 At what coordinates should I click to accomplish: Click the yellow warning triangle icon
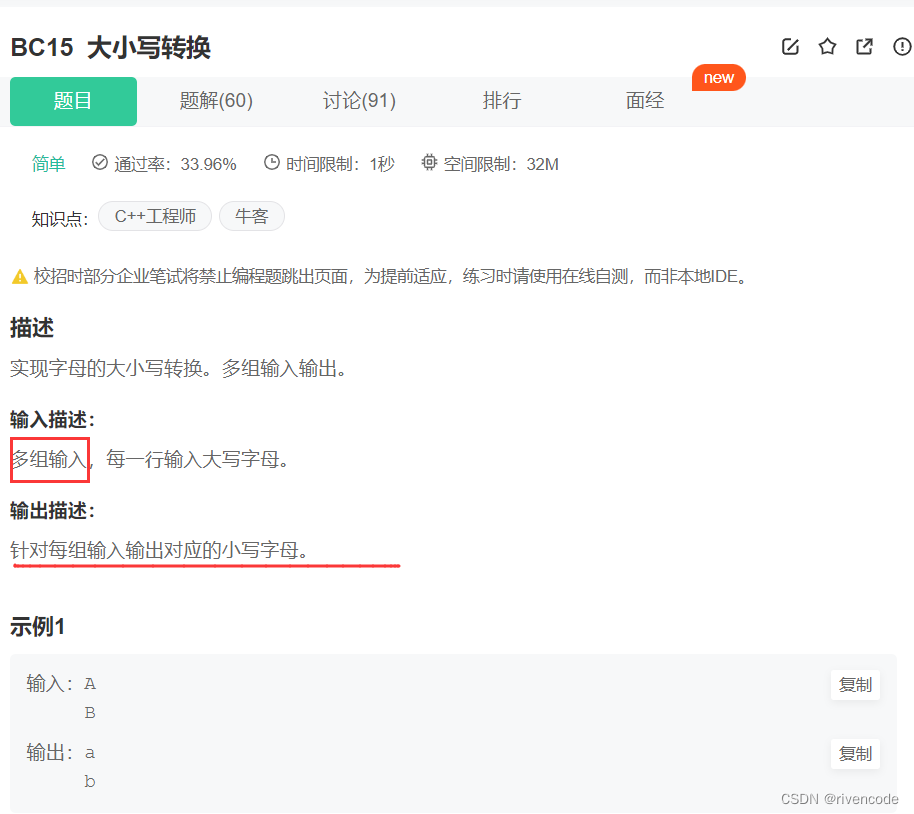20,276
